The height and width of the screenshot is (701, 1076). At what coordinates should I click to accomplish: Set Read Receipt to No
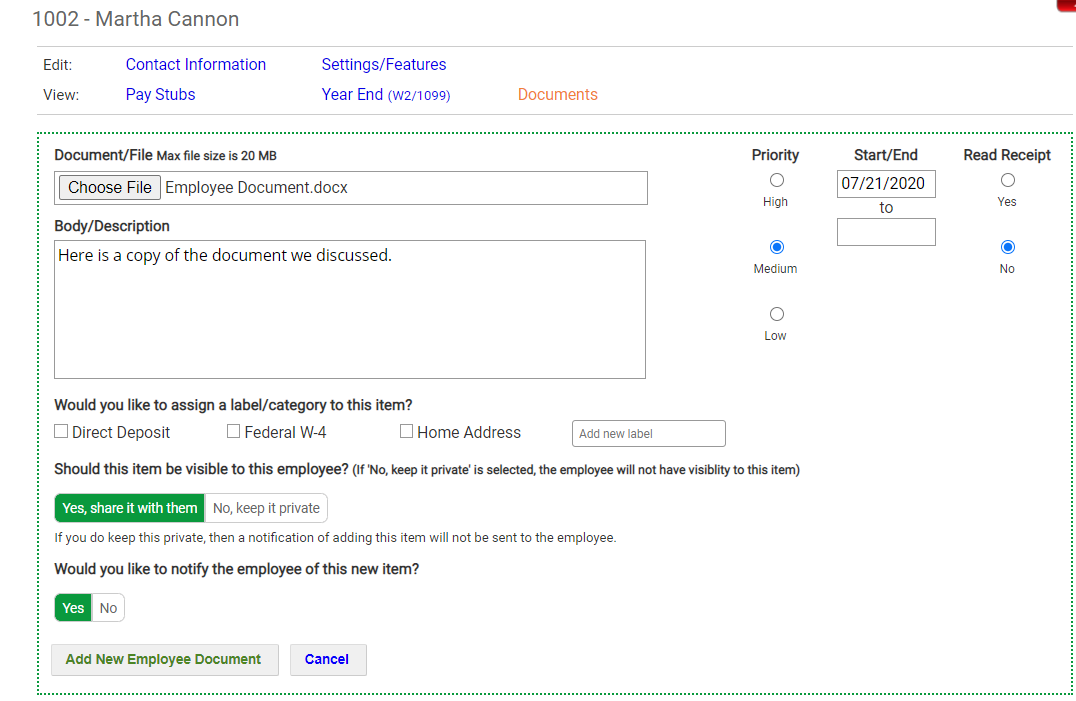click(x=1007, y=247)
